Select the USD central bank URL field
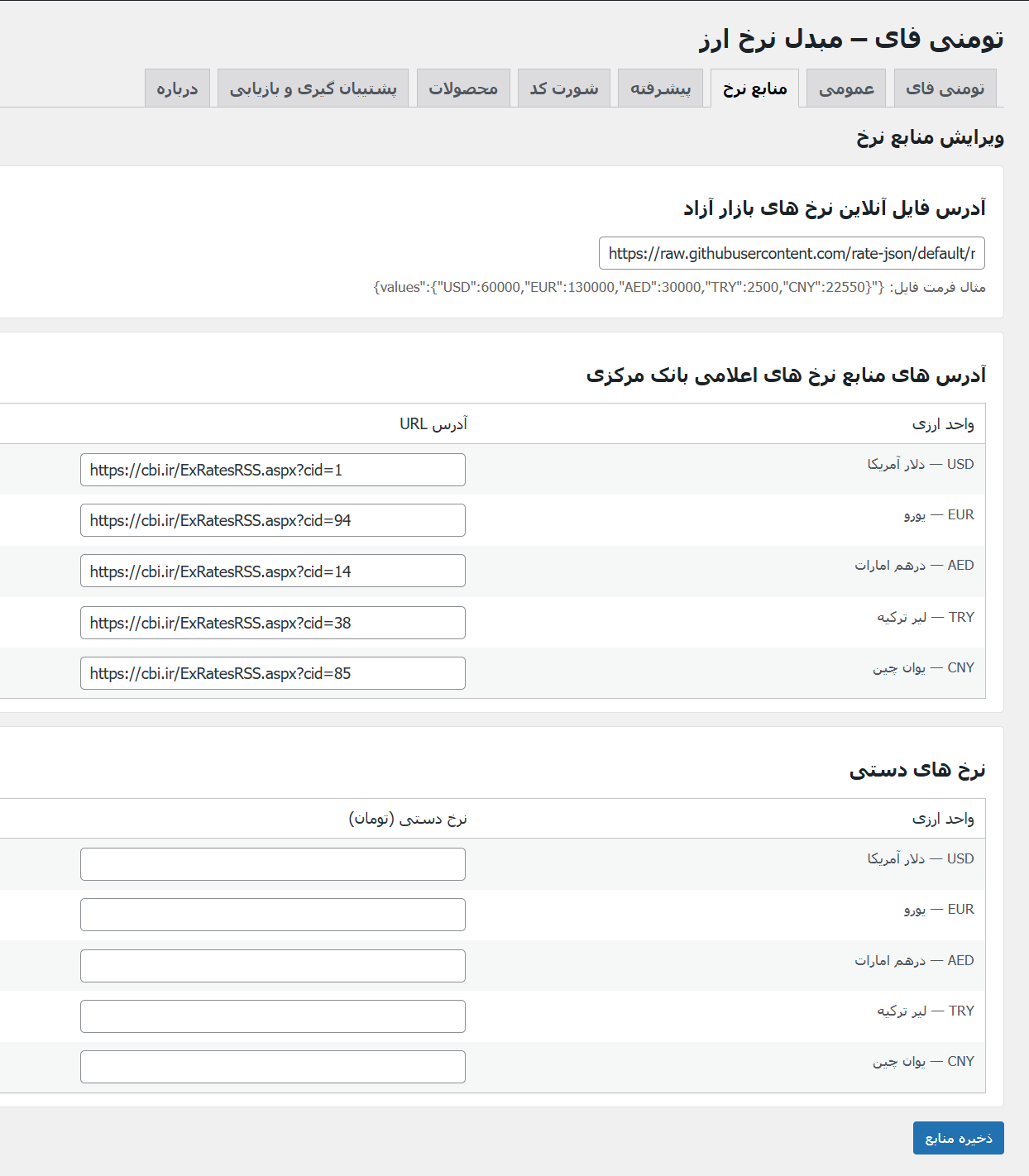This screenshot has width=1029, height=1176. pyautogui.click(x=272, y=469)
